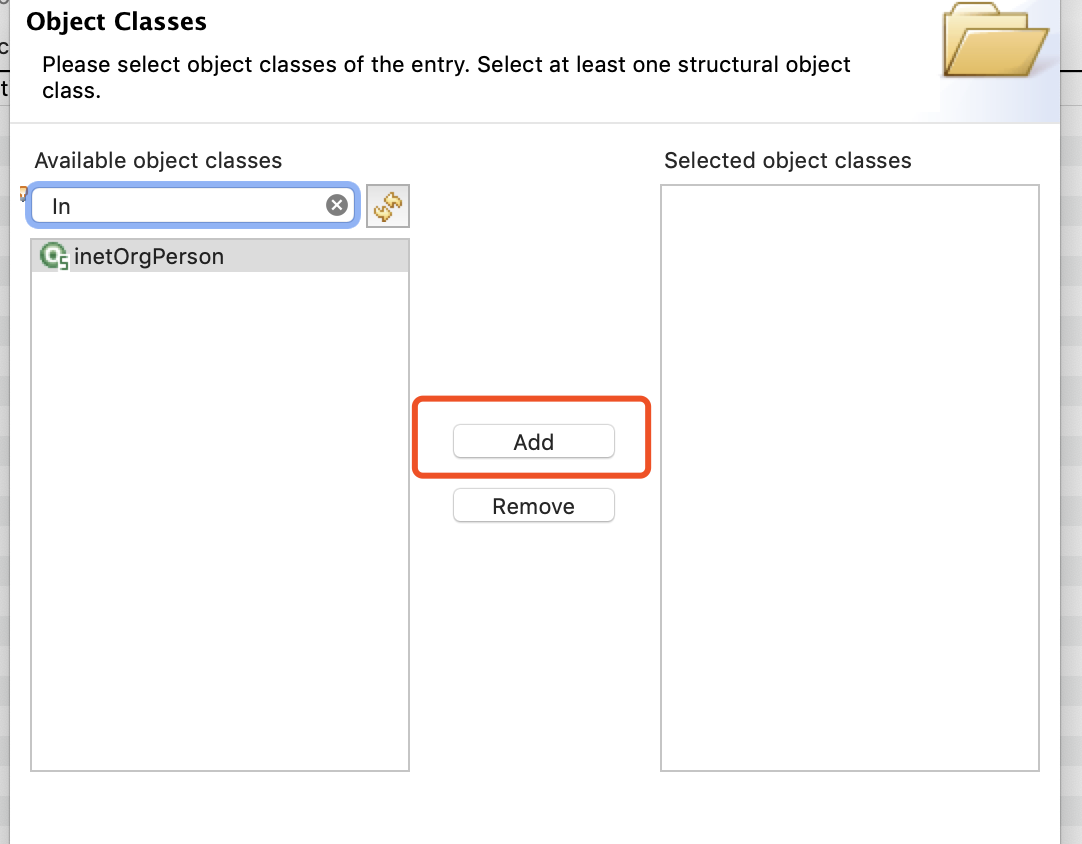
Task: Click the refresh schema icon beside the filter
Action: point(388,204)
